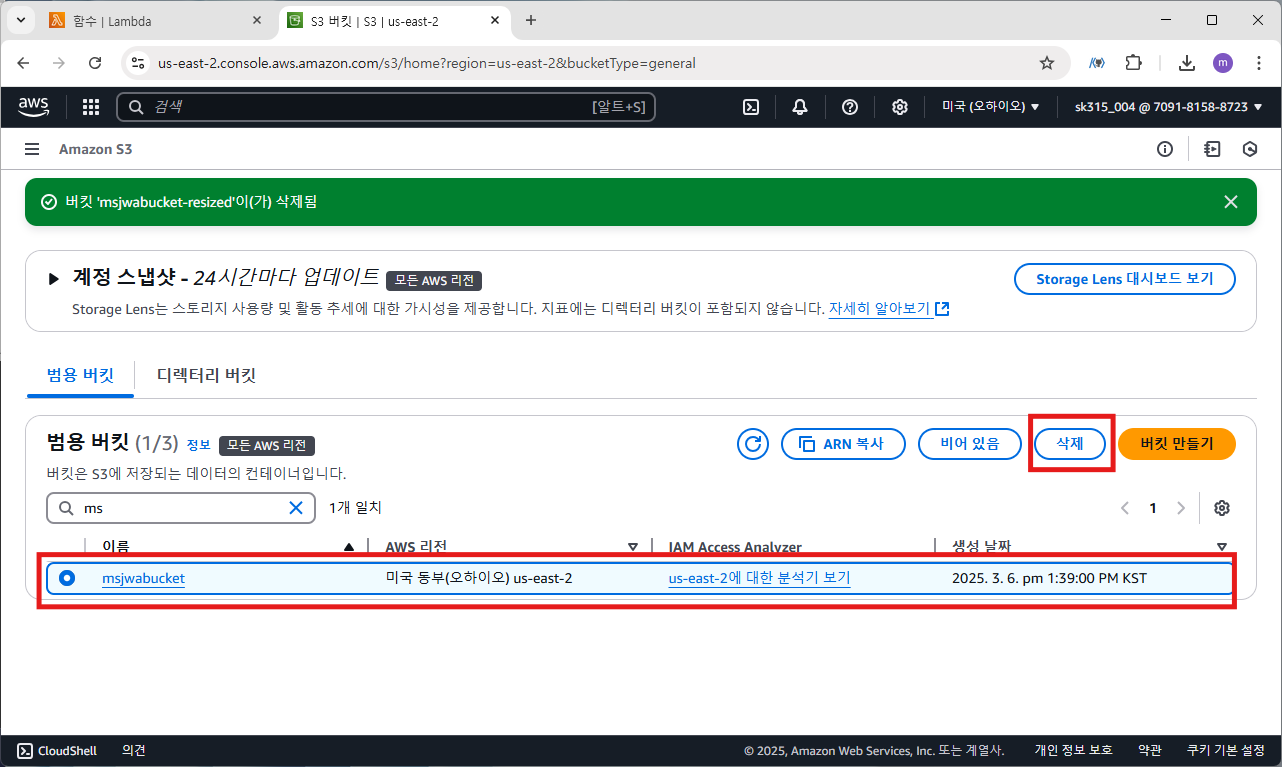Focus the AWS 검색 search box
1282x767 pixels.
click(386, 107)
